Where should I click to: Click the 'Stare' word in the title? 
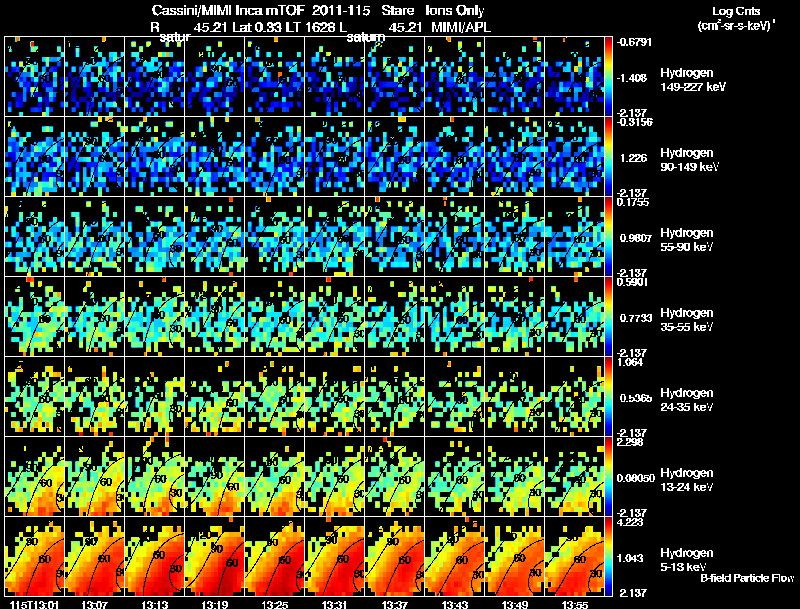click(397, 10)
